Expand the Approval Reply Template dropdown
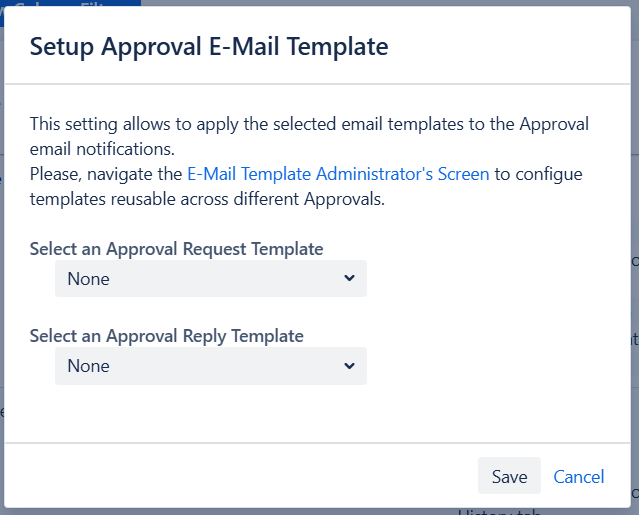The width and height of the screenshot is (639, 515). pos(210,366)
